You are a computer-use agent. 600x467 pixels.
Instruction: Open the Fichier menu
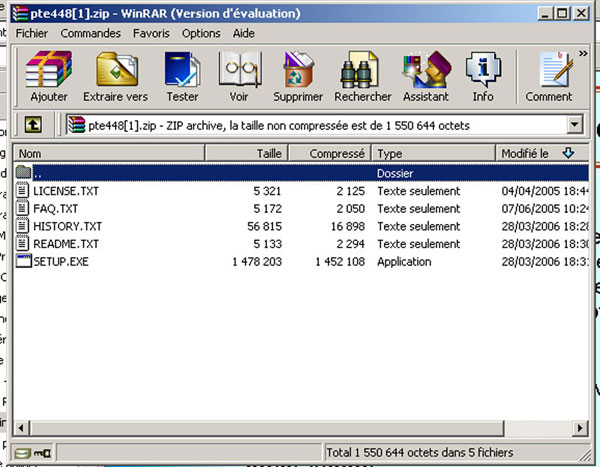click(32, 33)
